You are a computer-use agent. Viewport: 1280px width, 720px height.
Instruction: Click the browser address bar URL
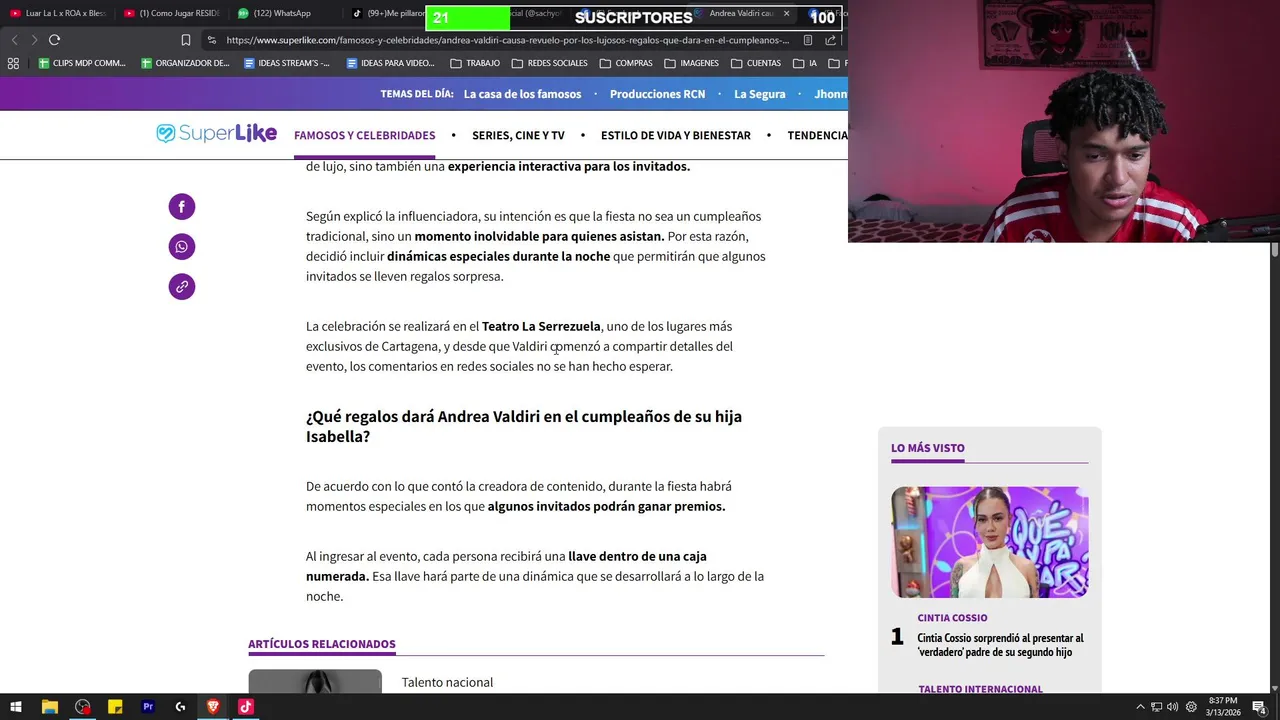pos(507,40)
